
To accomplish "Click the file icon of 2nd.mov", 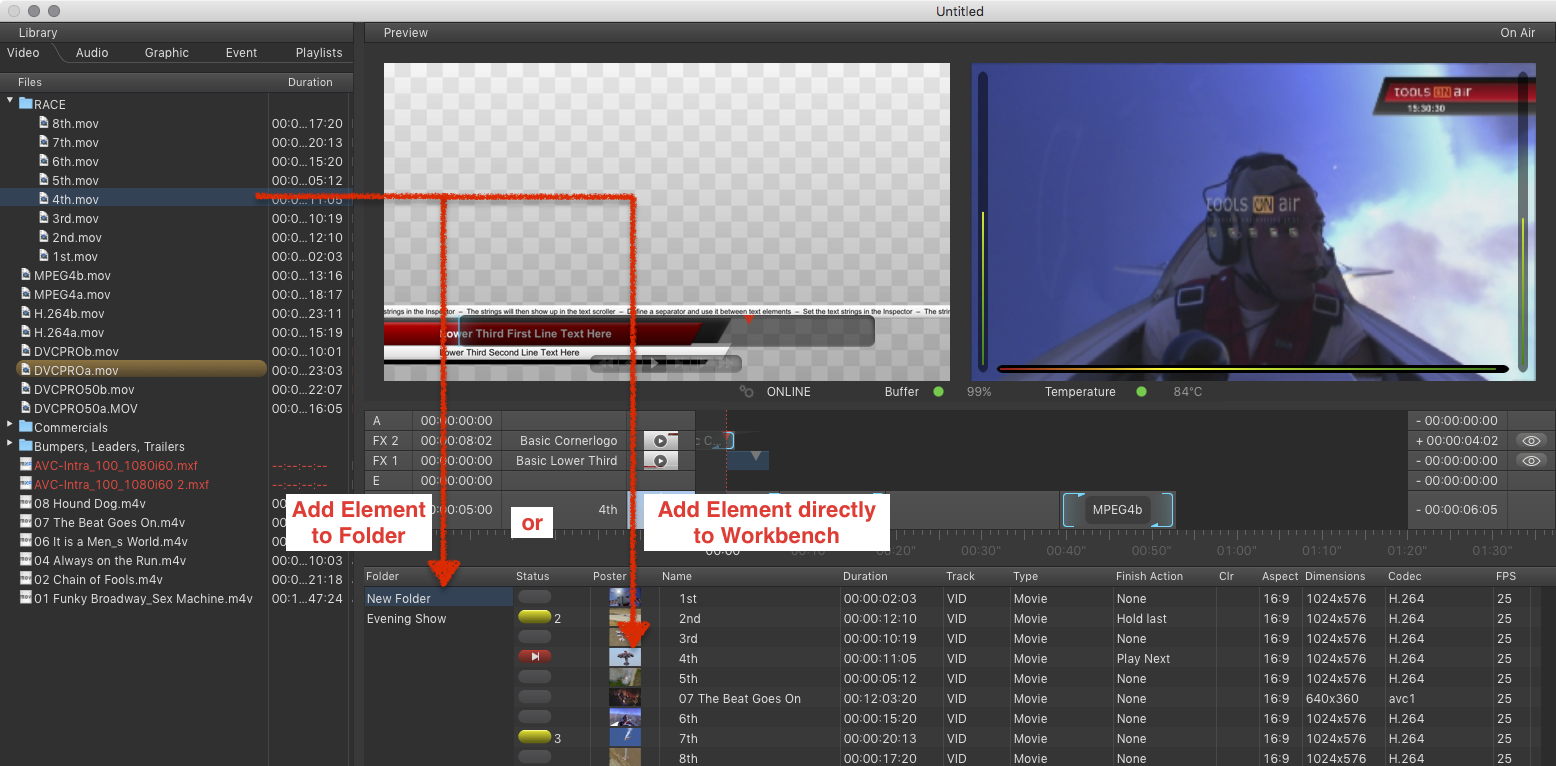I will tap(44, 237).
